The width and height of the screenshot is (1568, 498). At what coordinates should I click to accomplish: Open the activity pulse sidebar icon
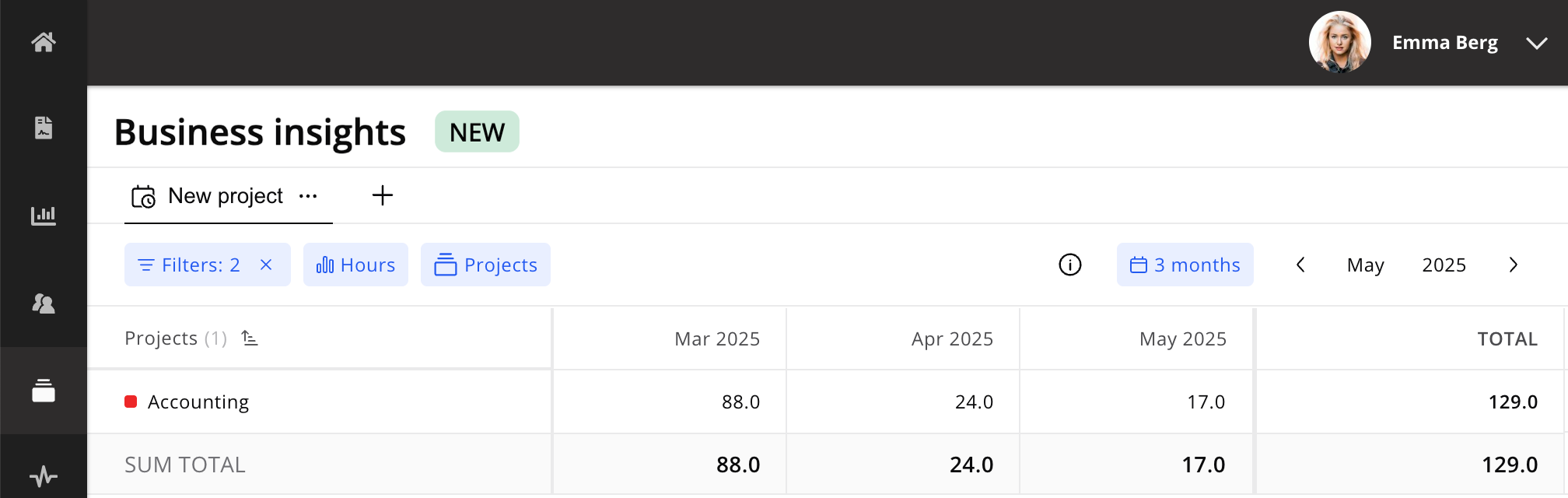(44, 475)
